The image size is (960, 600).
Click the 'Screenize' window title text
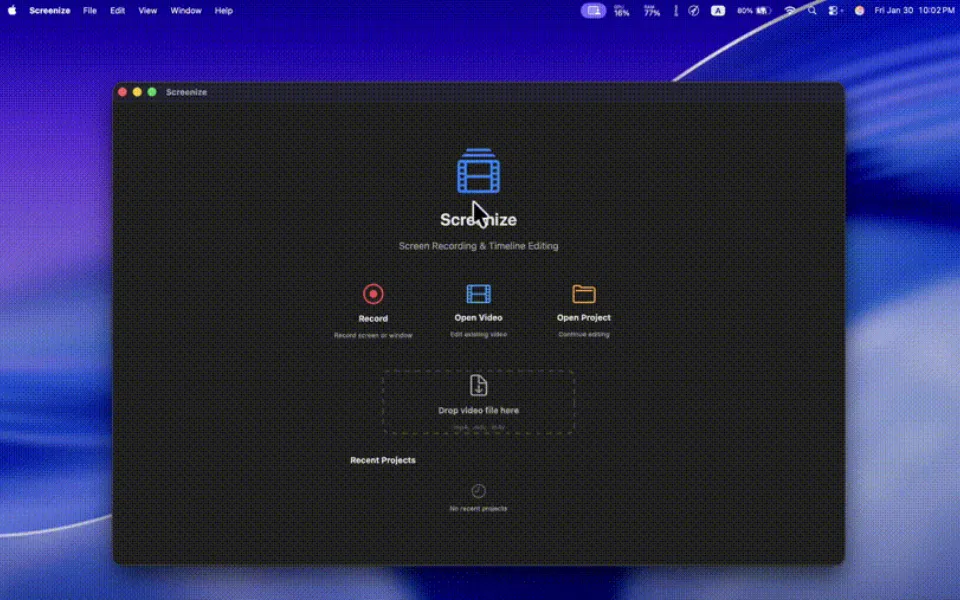point(186,92)
